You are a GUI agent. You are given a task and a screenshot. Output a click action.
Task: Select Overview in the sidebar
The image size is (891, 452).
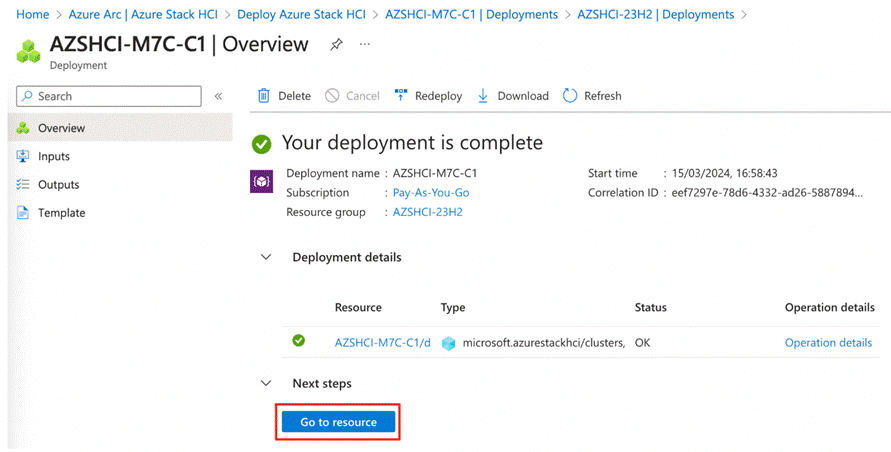[x=61, y=128]
